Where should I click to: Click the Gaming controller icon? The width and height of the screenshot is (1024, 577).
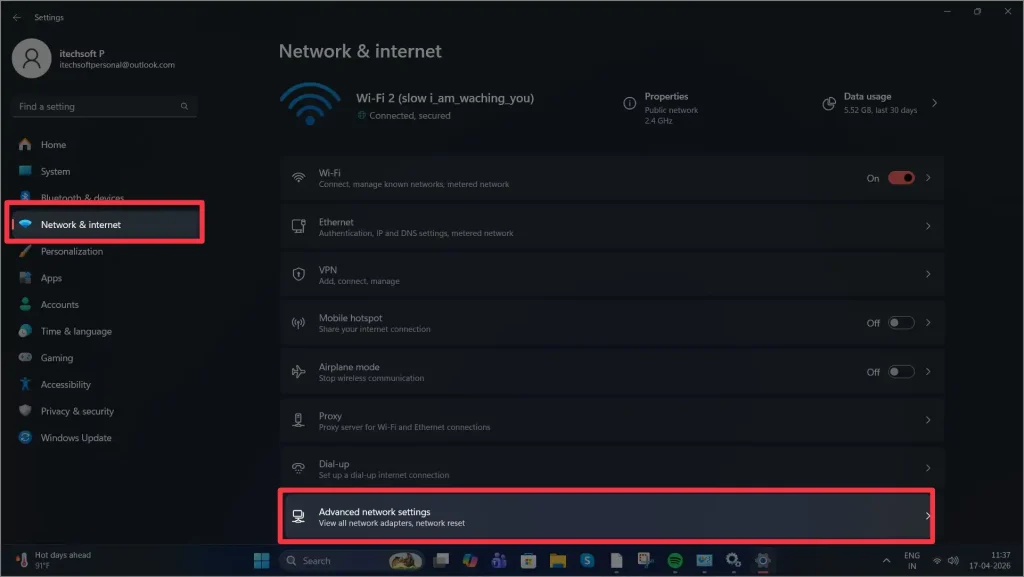[x=25, y=357]
